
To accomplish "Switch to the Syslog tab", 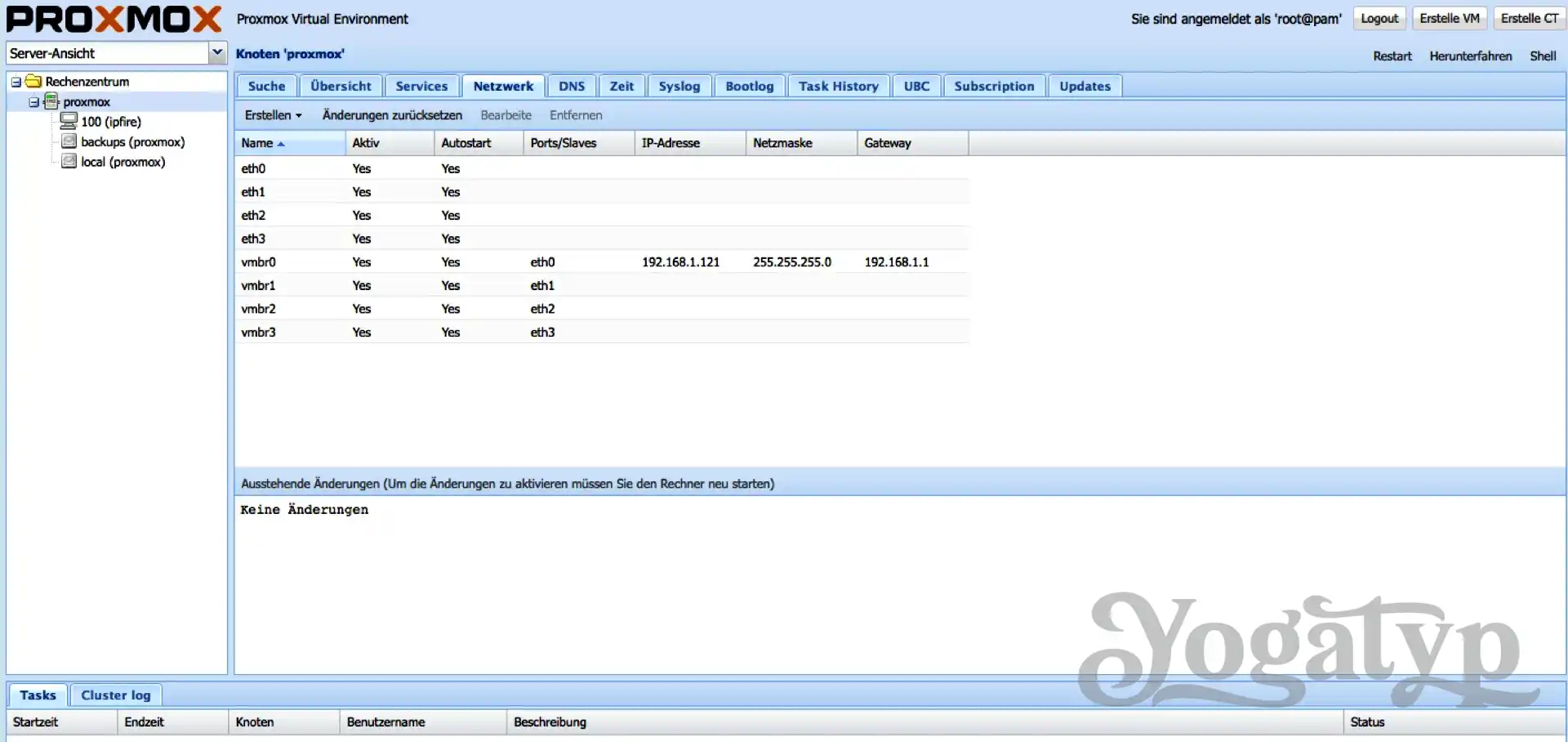I will (679, 86).
